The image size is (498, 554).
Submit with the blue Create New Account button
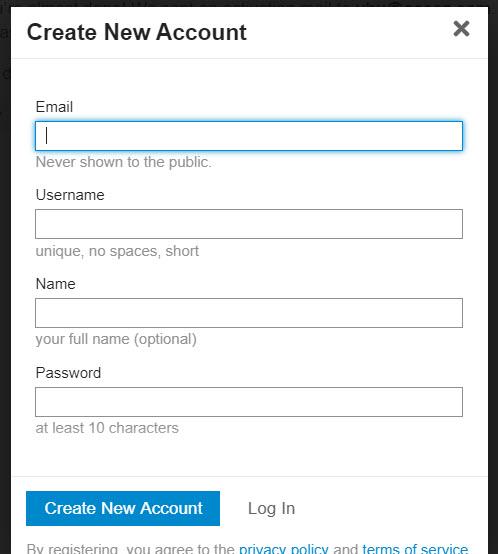123,508
